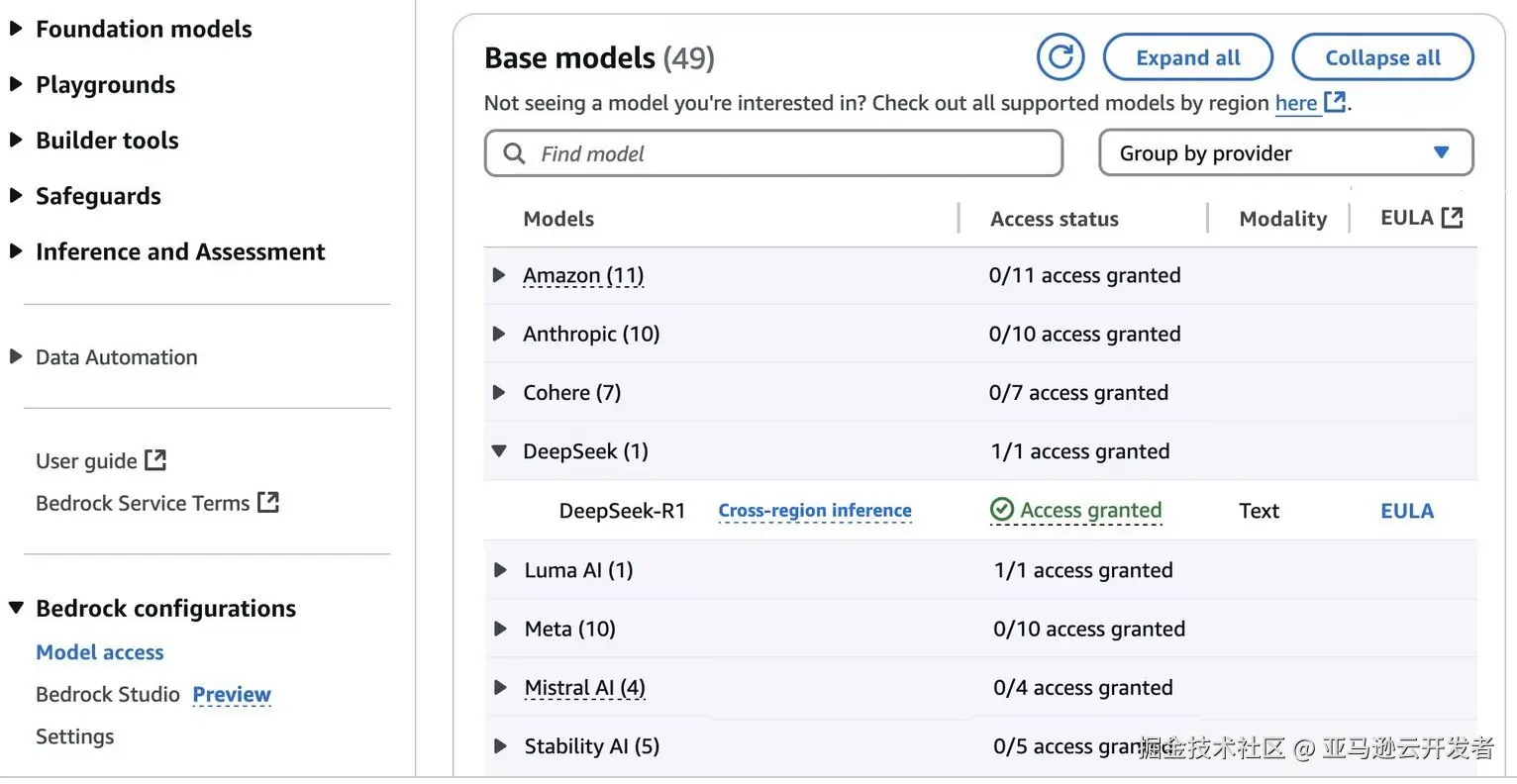Expand the Meta (10) model group

coord(500,629)
